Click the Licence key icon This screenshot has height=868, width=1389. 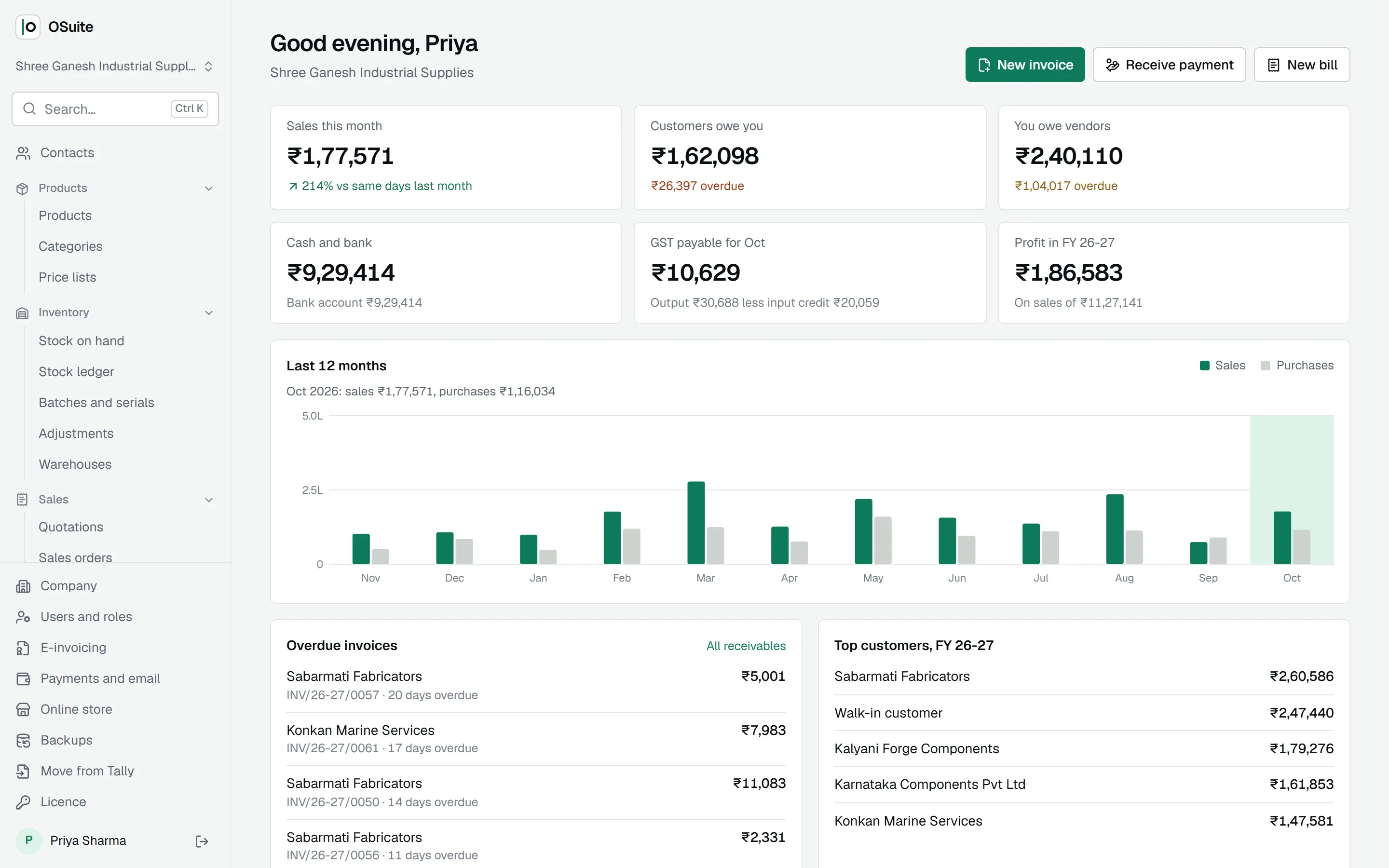[x=23, y=802]
